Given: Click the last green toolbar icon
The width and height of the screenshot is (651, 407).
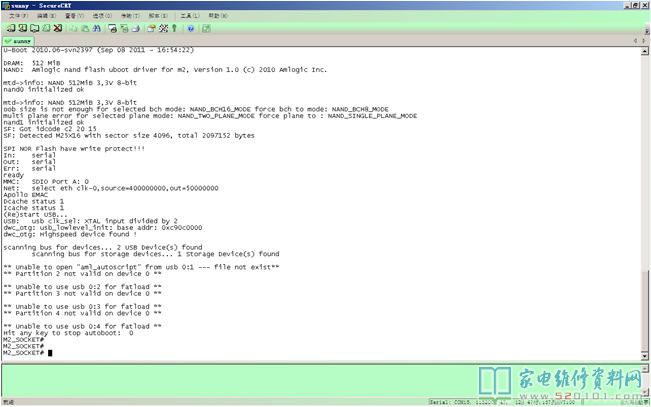Looking at the screenshot, I should 206,28.
